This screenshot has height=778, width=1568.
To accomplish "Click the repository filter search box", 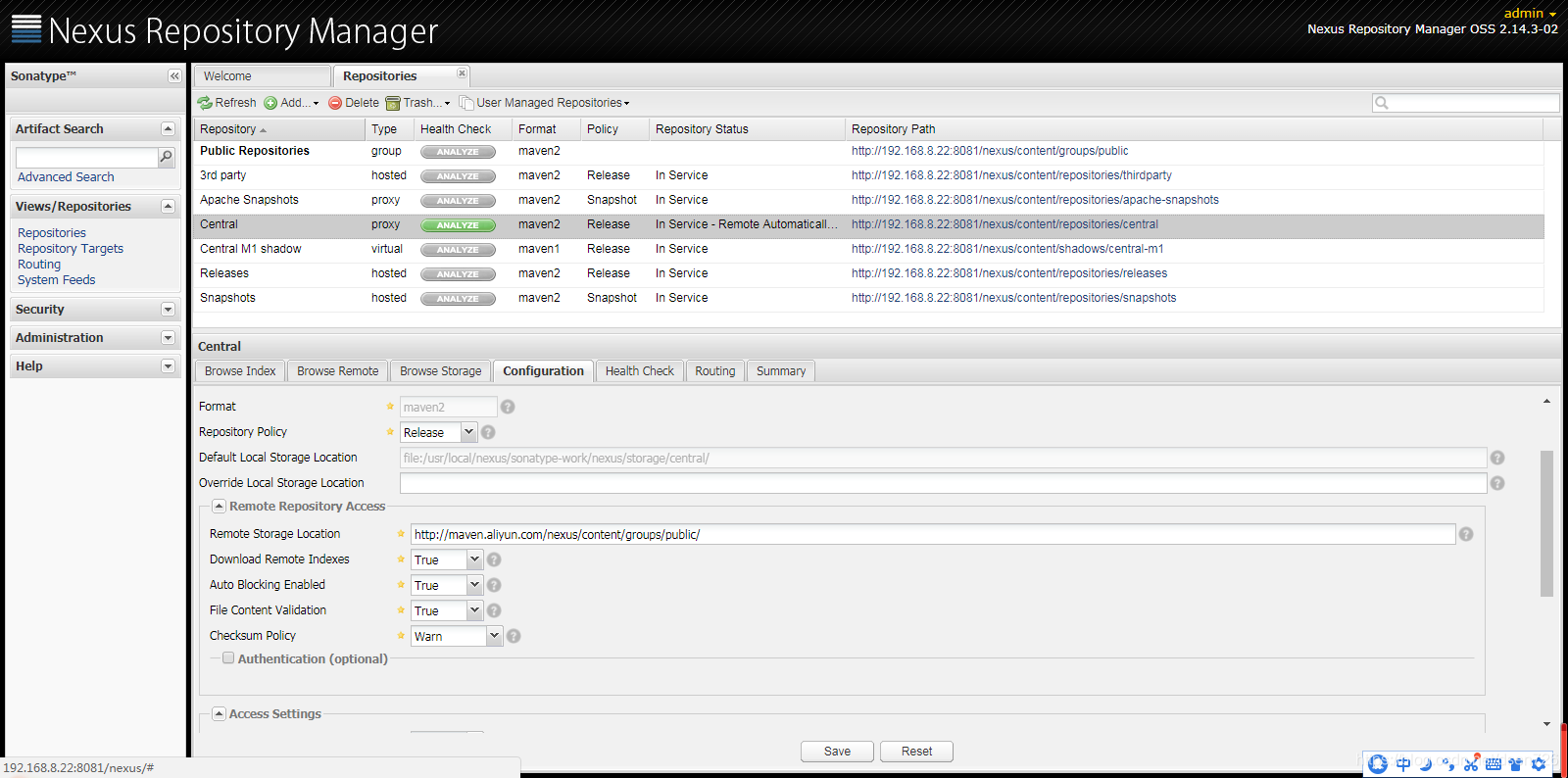I will 1466,103.
